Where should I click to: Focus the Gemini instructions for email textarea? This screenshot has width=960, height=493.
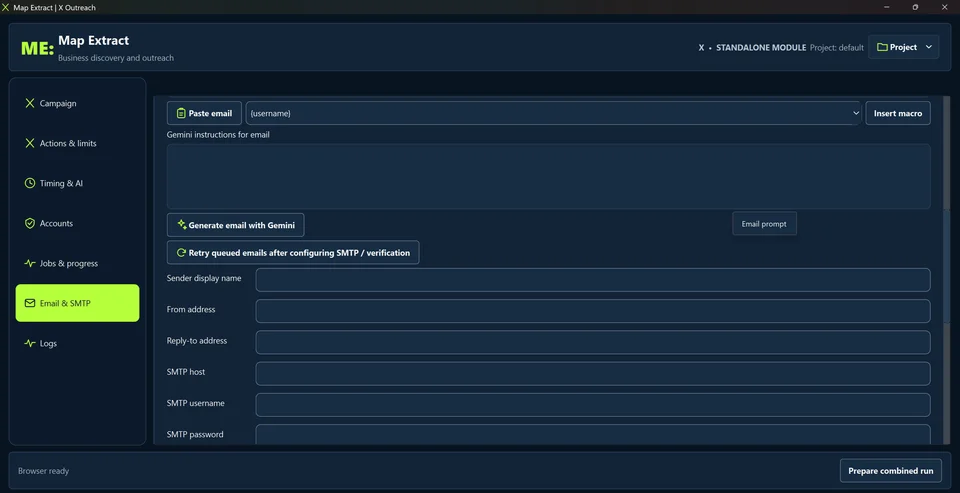pyautogui.click(x=549, y=176)
